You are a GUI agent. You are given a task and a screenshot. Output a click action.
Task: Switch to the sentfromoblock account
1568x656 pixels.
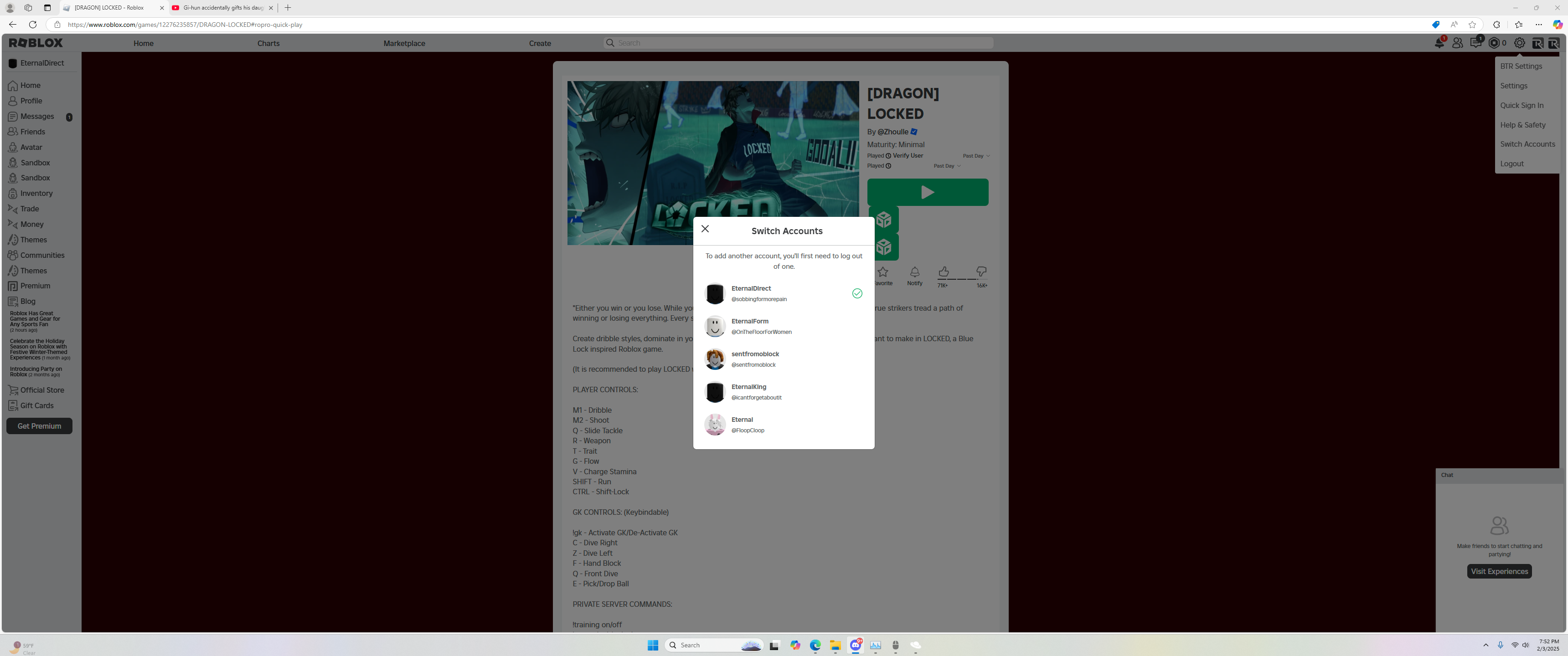[x=784, y=359]
